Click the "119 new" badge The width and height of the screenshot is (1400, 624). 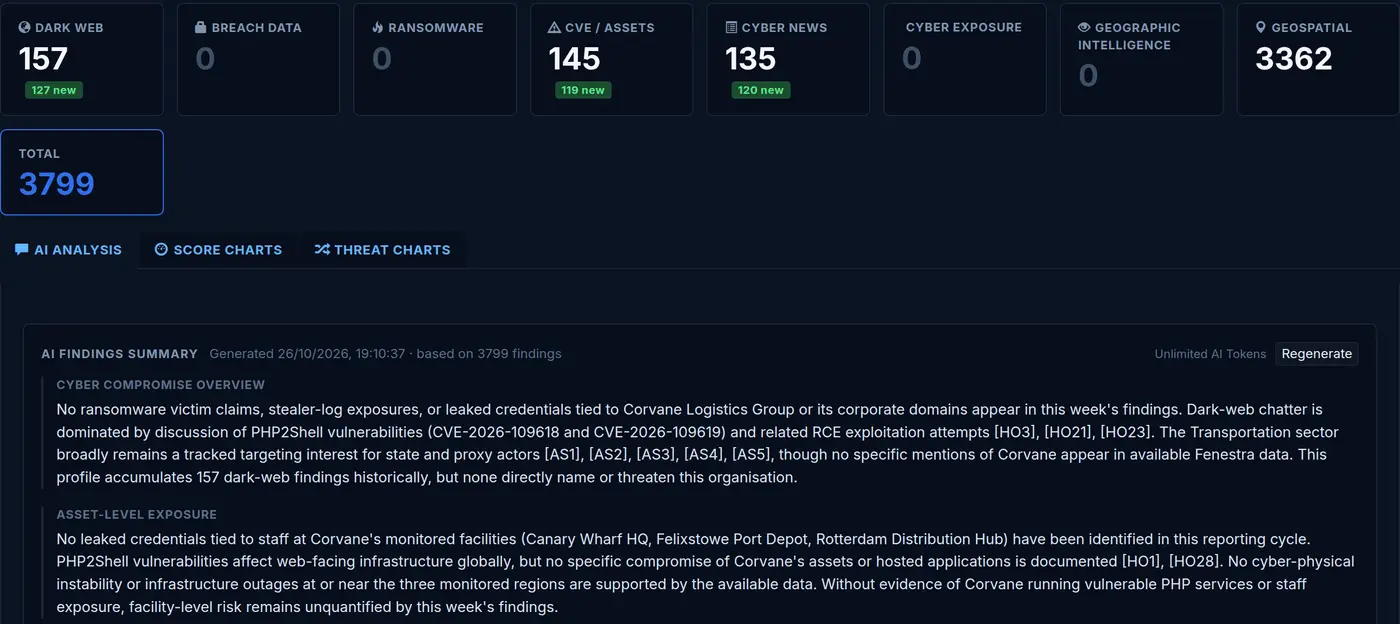pos(583,90)
